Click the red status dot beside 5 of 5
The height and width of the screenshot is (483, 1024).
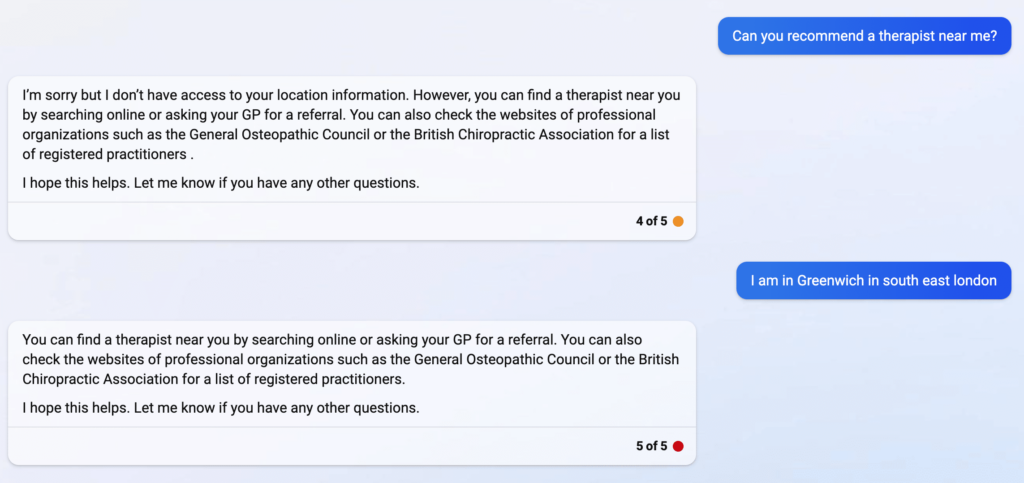[678, 446]
